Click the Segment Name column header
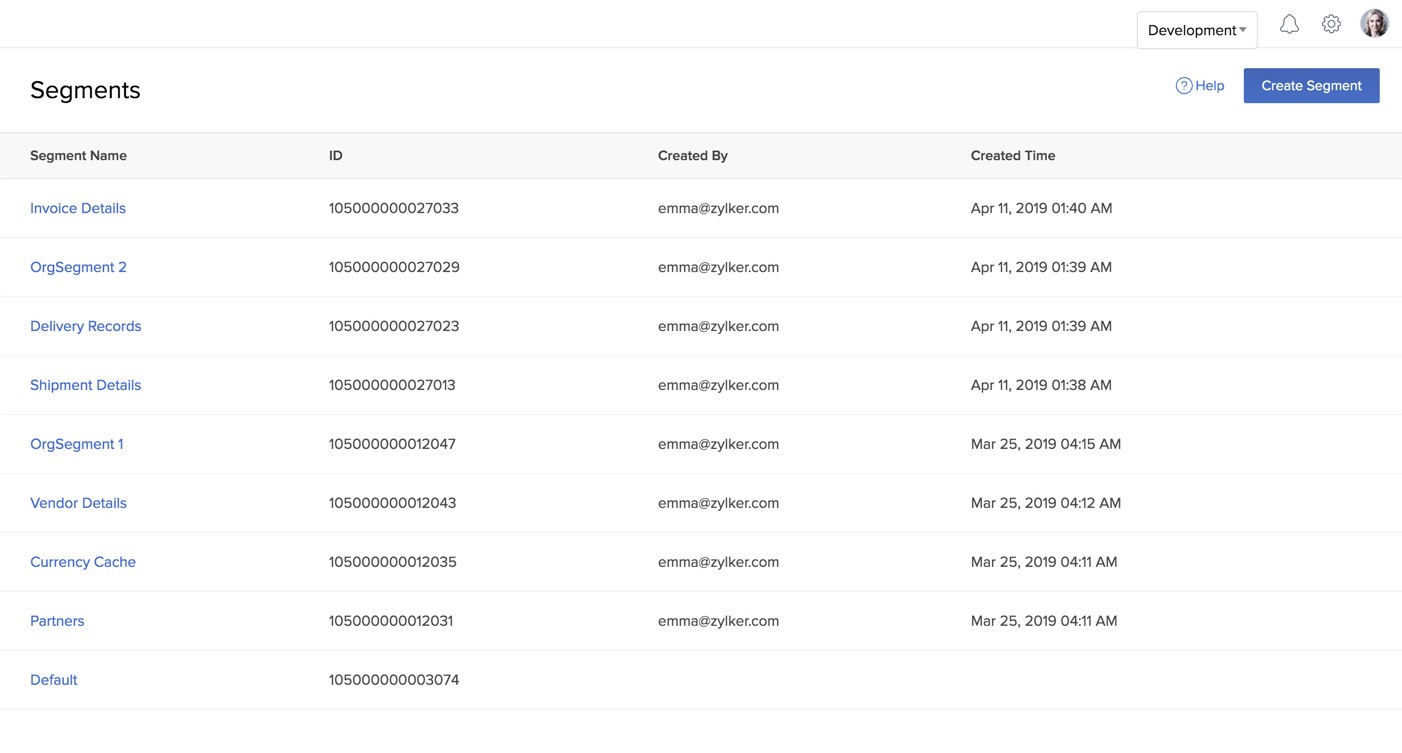The image size is (1402, 753). click(x=78, y=156)
